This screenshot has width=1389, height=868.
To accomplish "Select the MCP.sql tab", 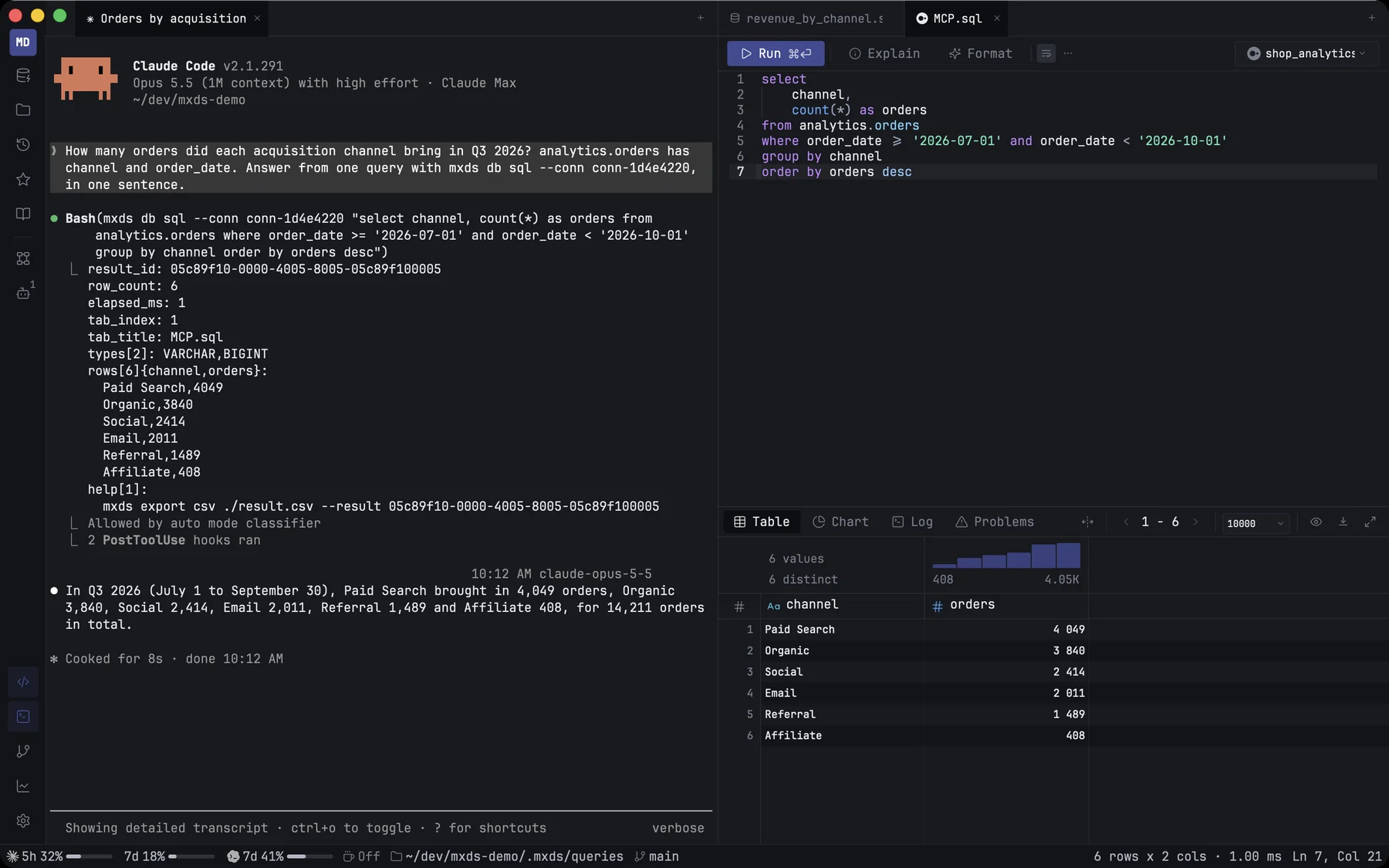I will point(957,19).
